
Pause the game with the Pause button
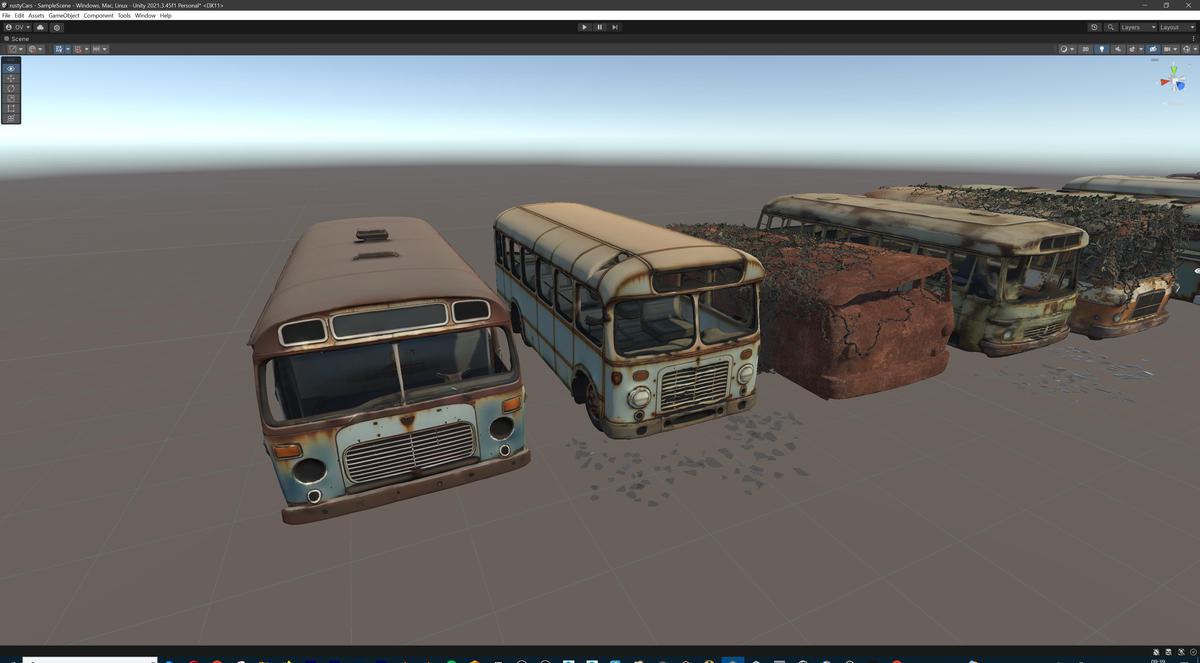click(x=599, y=27)
